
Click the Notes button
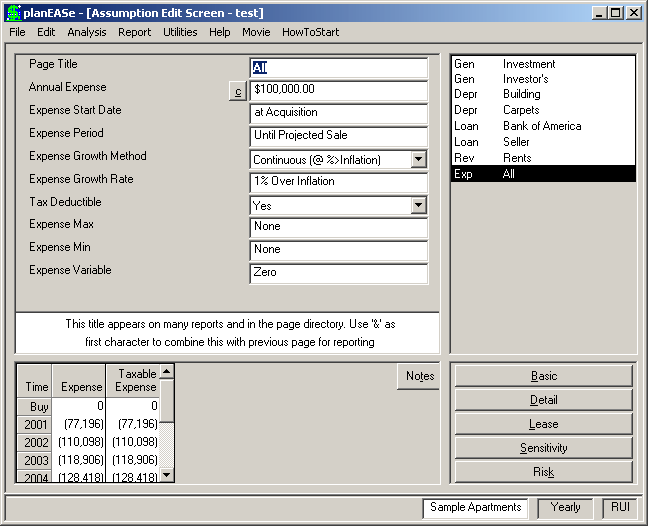419,376
